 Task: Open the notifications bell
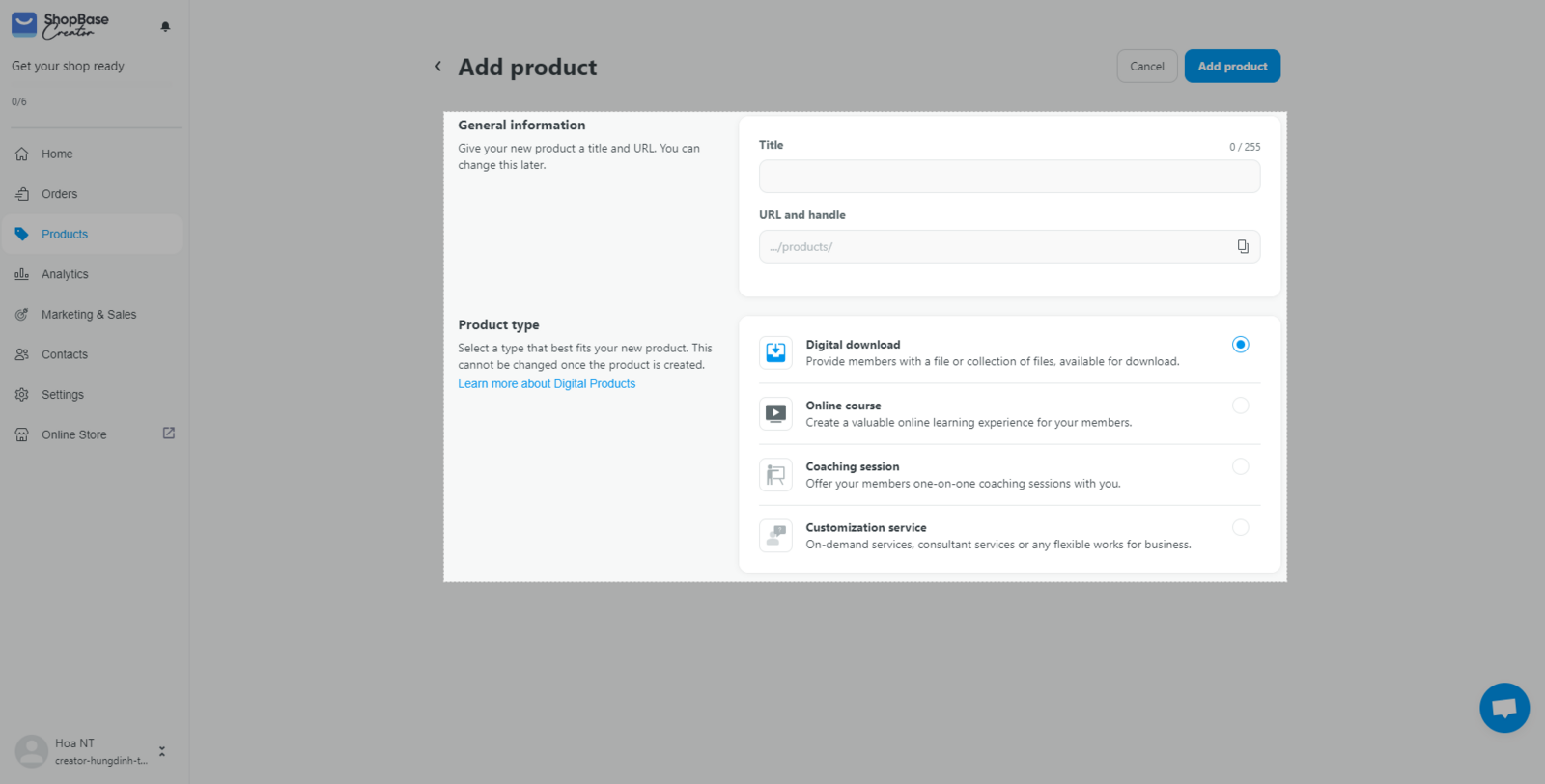165,26
